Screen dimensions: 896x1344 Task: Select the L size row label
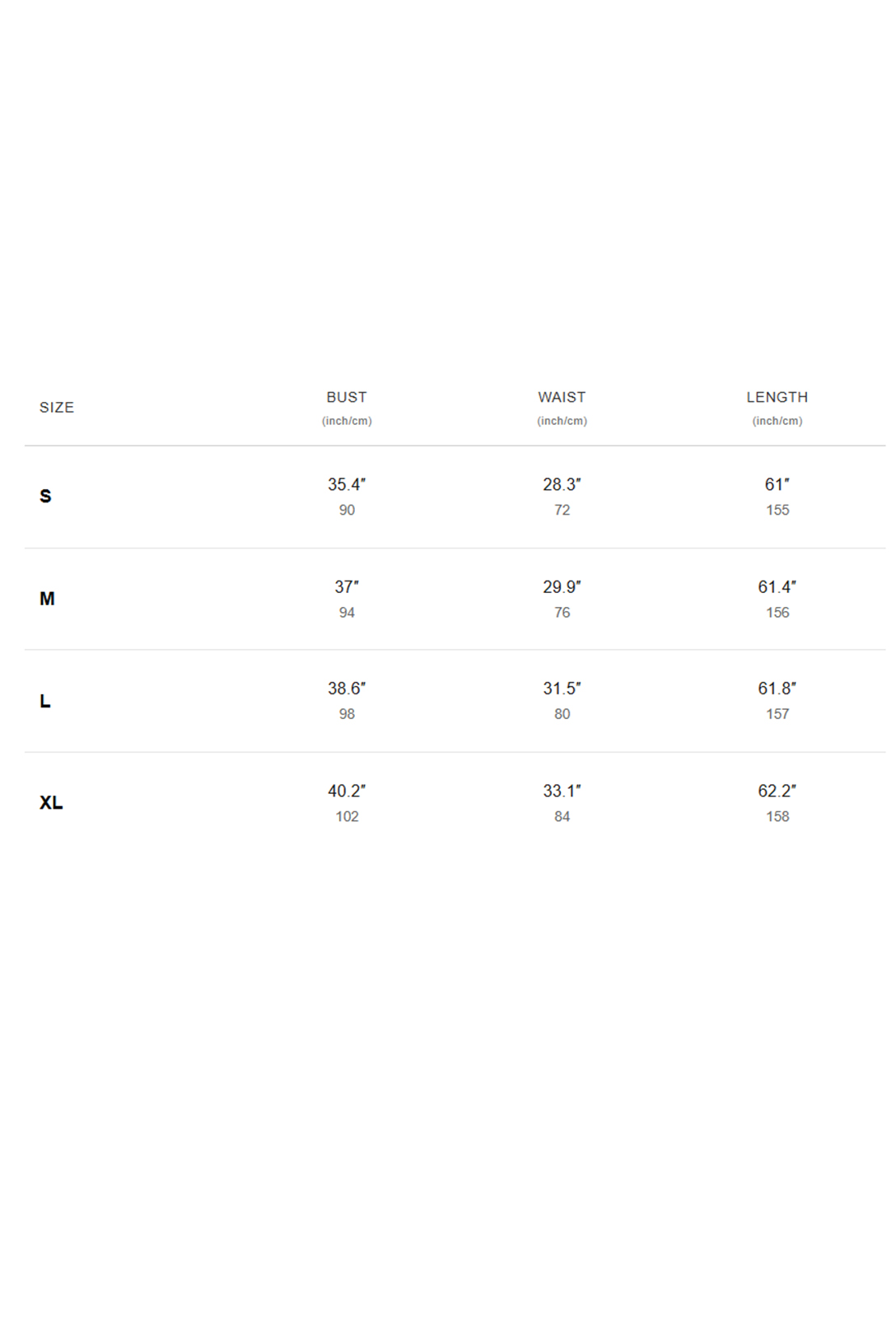[45, 701]
